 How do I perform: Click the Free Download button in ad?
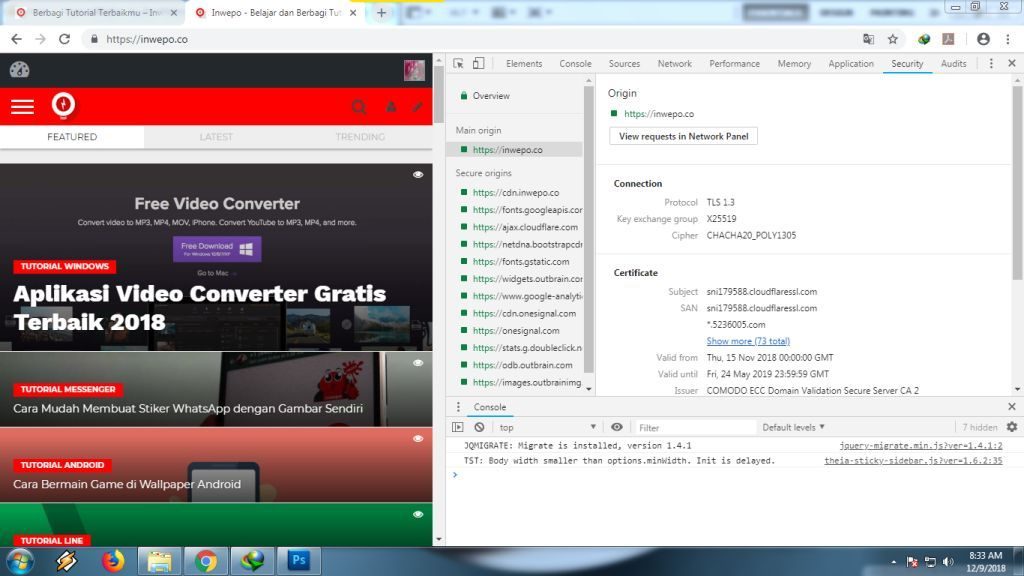[x=217, y=249]
